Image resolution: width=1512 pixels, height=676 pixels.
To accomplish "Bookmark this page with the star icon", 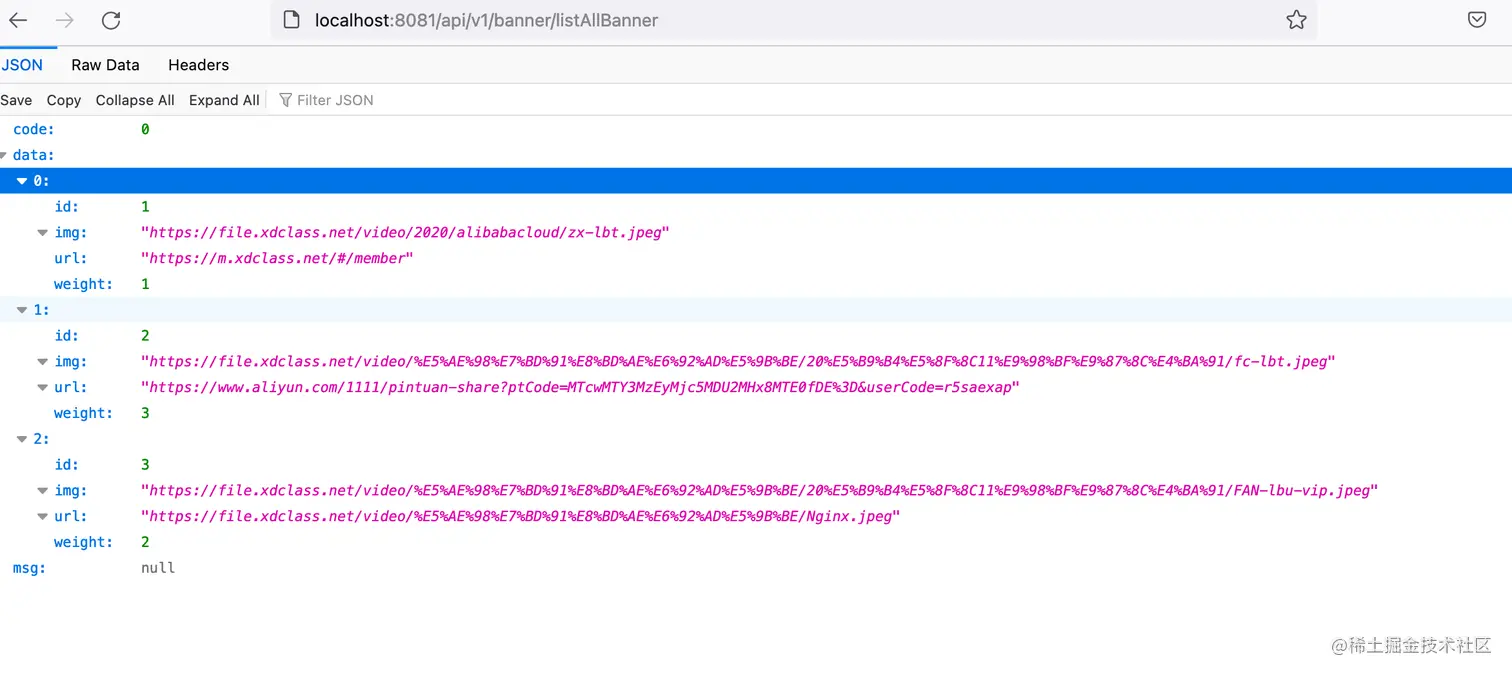I will [x=1296, y=20].
